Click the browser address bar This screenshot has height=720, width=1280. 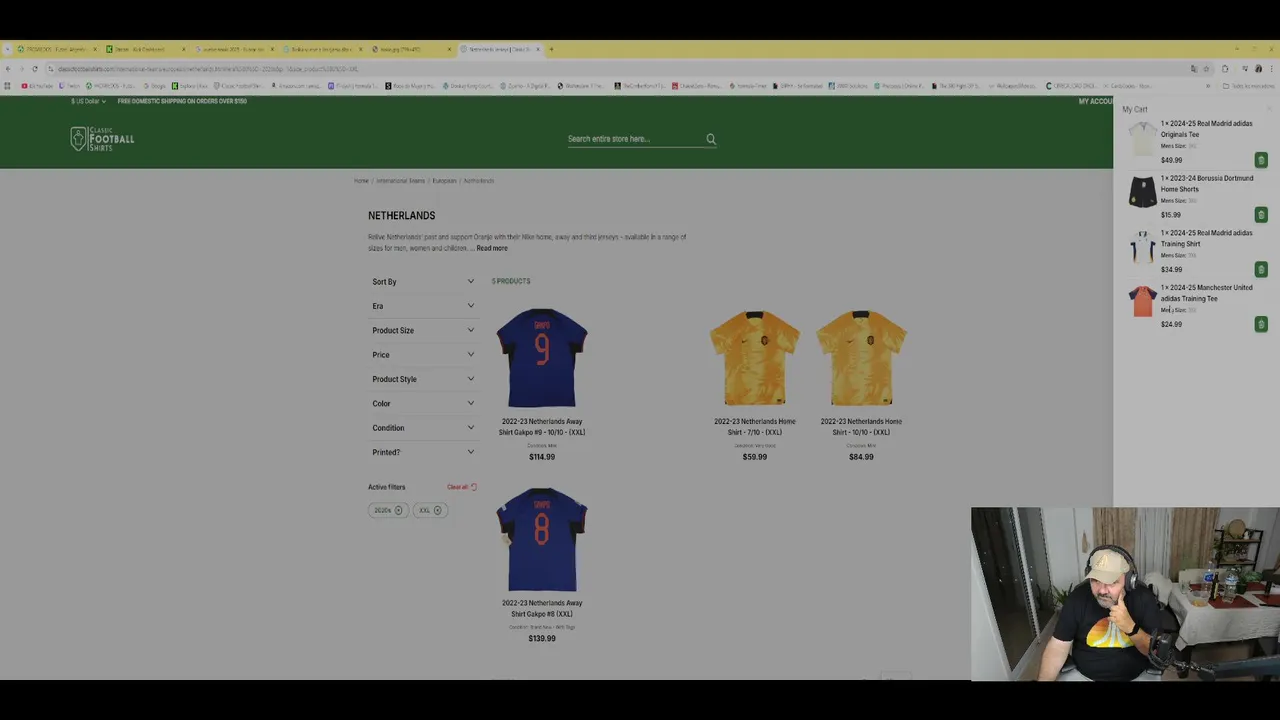(x=620, y=69)
